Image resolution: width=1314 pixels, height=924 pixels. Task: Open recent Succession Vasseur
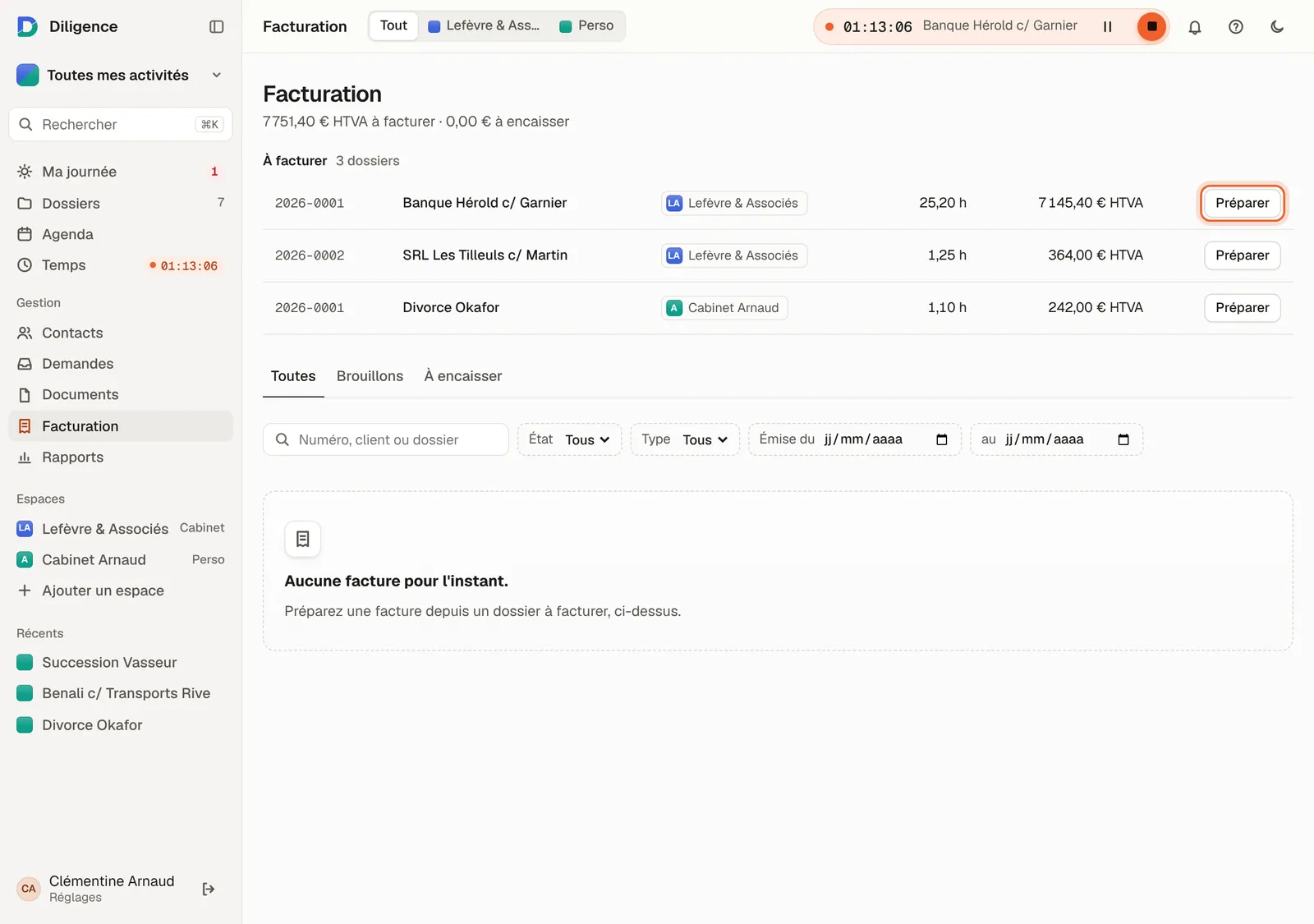point(120,663)
